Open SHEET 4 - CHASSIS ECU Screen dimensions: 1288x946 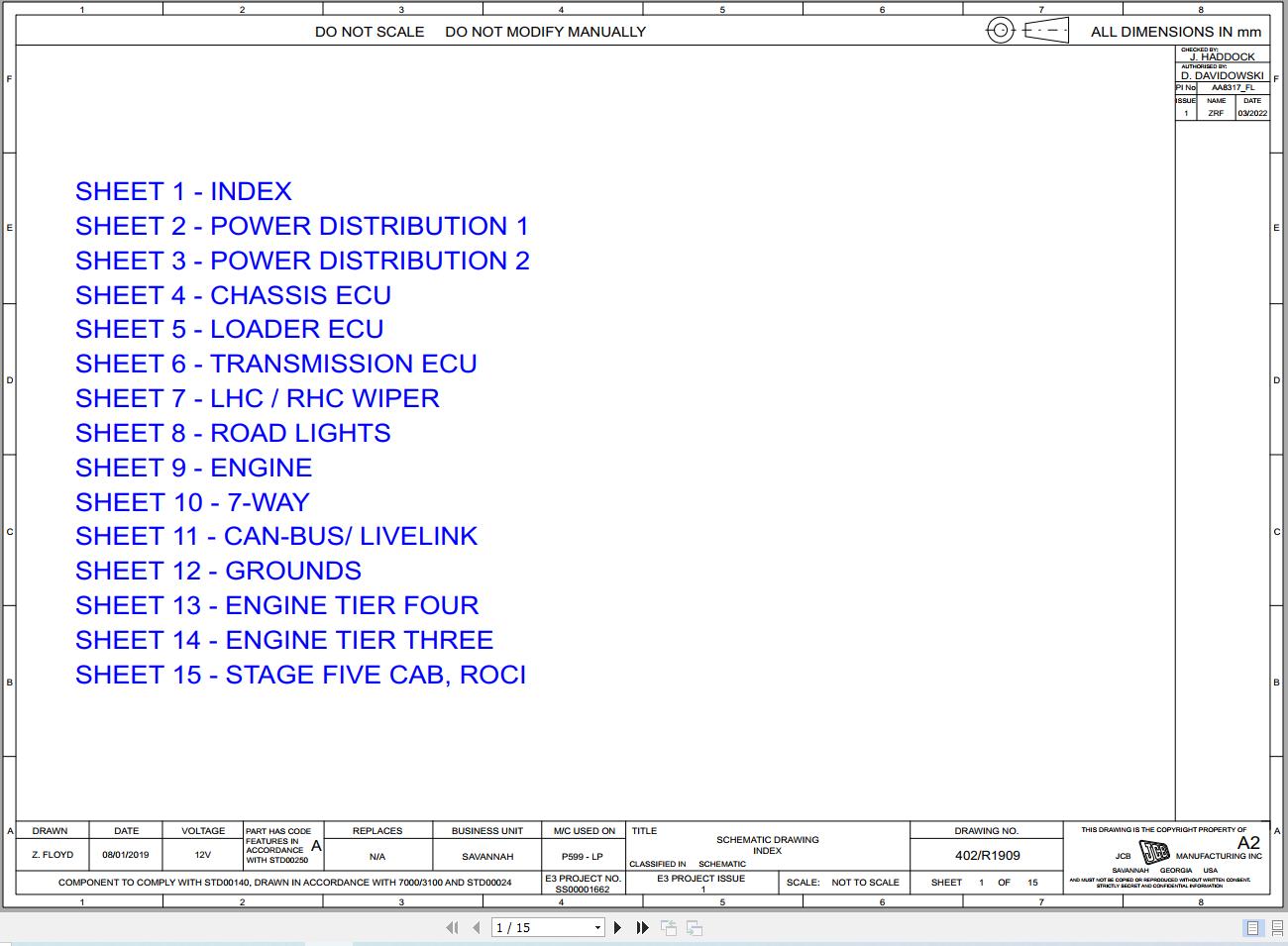(x=233, y=295)
